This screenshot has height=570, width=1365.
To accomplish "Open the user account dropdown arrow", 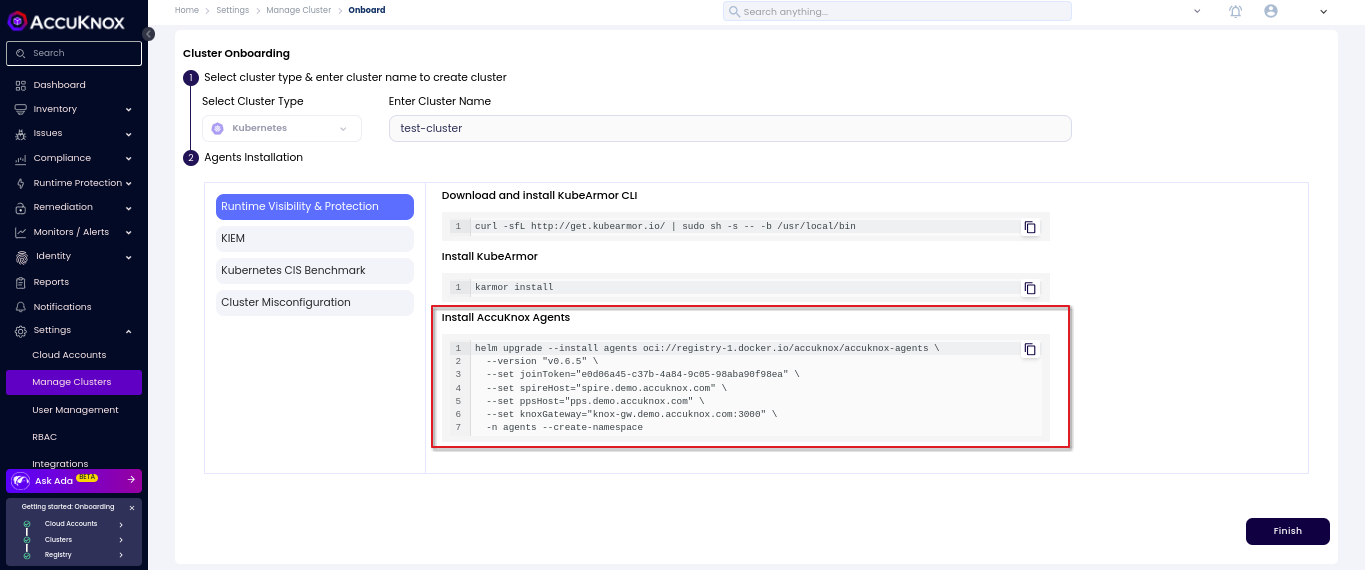I will (x=1323, y=12).
